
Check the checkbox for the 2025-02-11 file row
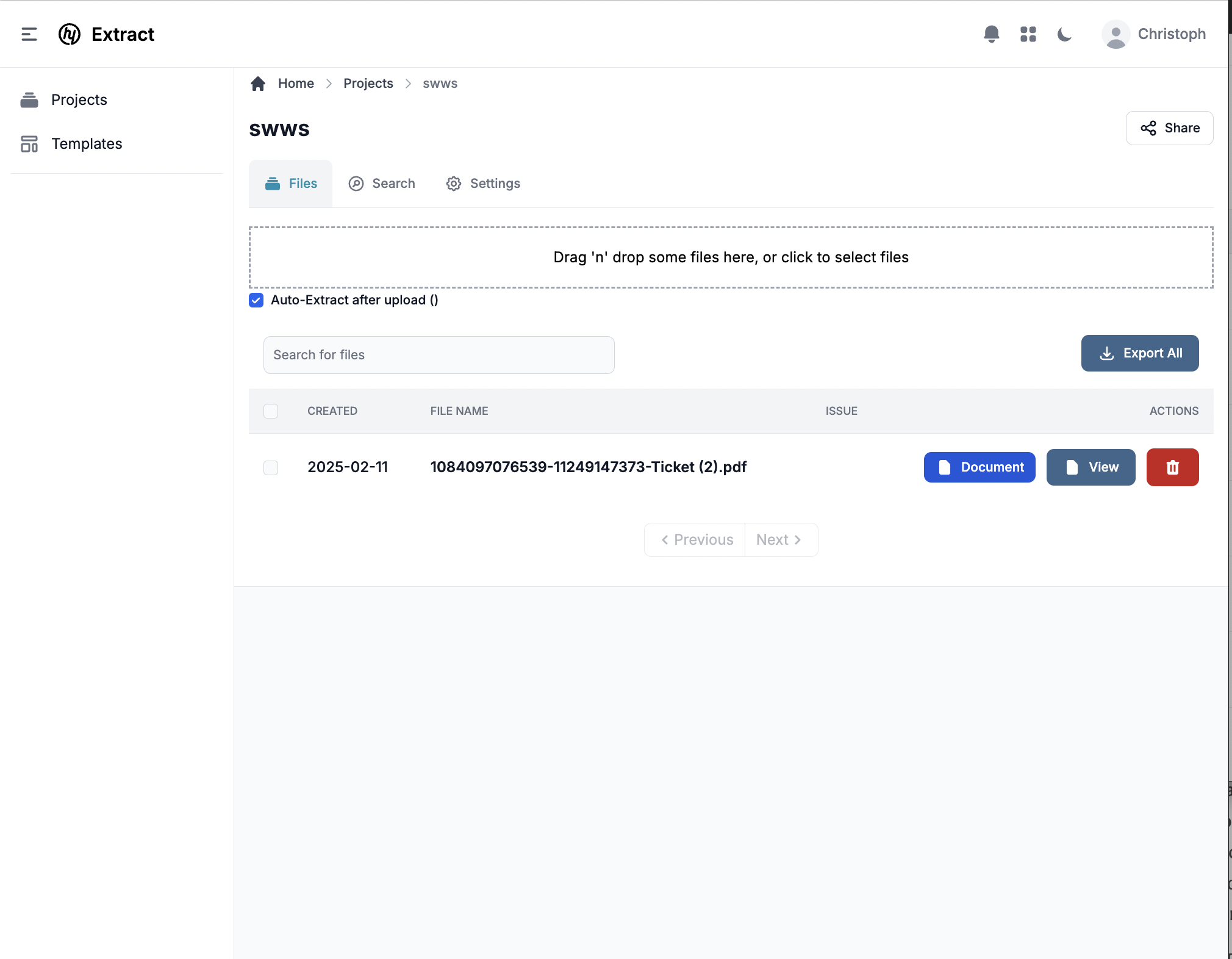(x=271, y=467)
